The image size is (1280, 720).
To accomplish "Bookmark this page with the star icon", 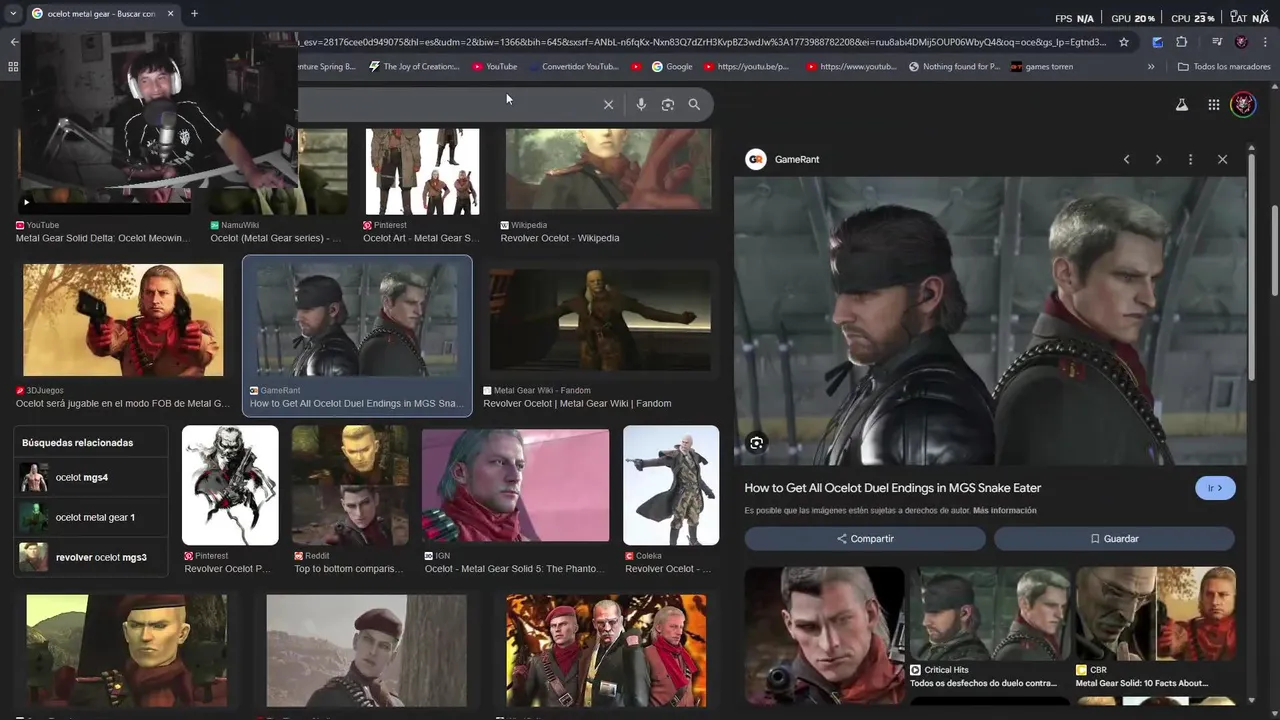I will pos(1124,42).
